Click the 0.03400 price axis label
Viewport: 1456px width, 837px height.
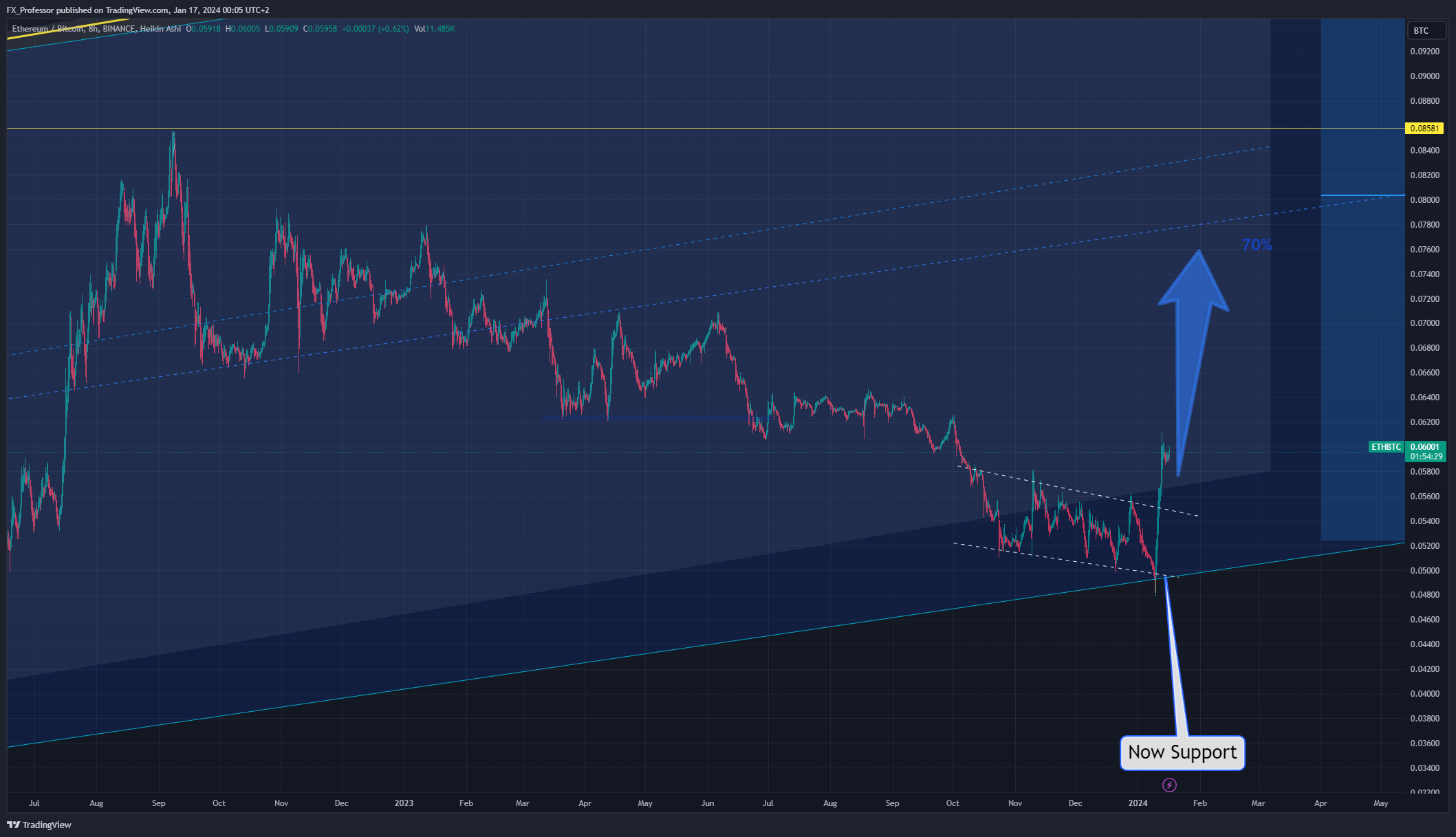[1424, 768]
